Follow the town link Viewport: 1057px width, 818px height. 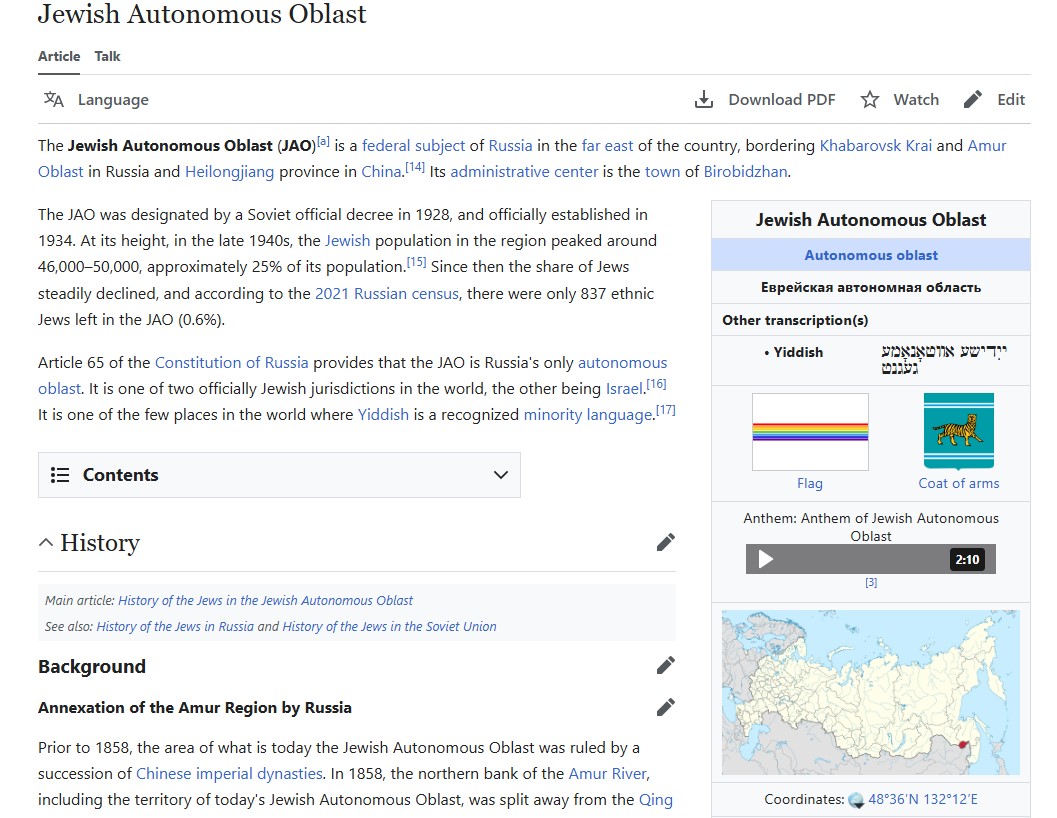point(663,172)
